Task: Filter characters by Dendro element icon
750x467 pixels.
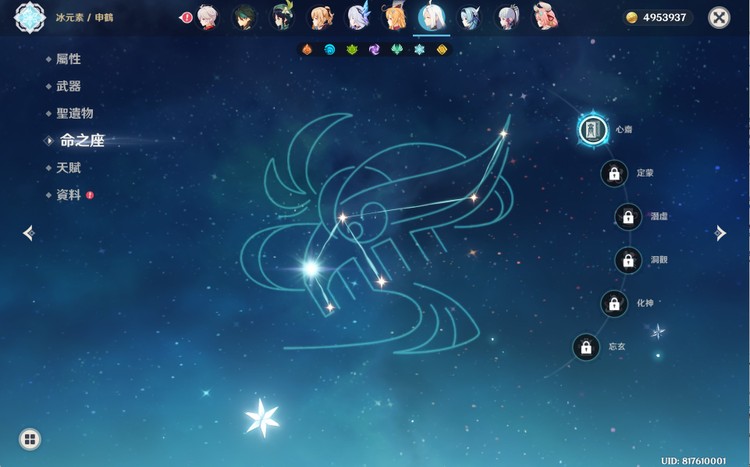Action: pos(352,49)
